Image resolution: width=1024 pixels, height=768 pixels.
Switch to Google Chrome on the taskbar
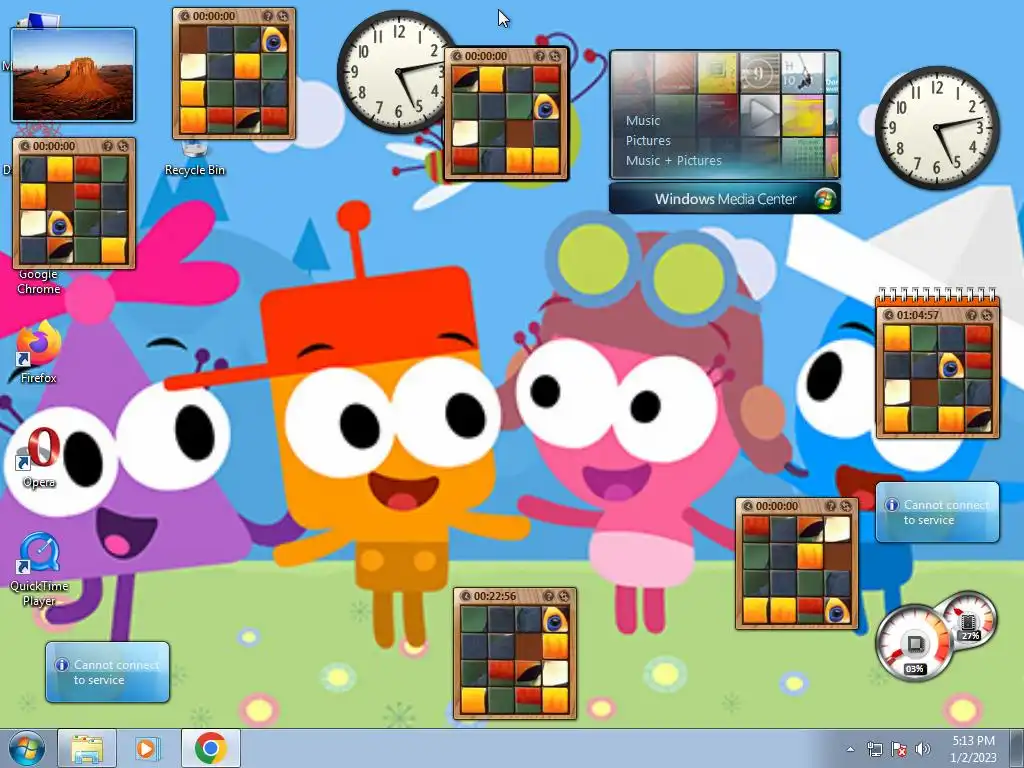coord(210,748)
